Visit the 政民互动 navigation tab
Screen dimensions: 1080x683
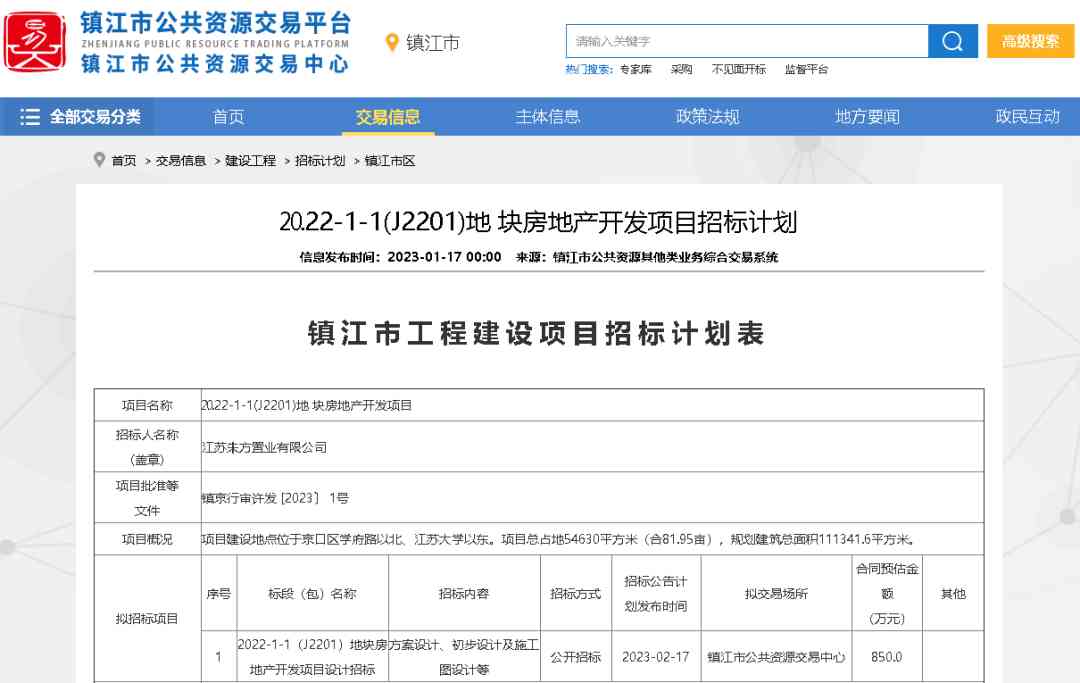[x=1027, y=117]
